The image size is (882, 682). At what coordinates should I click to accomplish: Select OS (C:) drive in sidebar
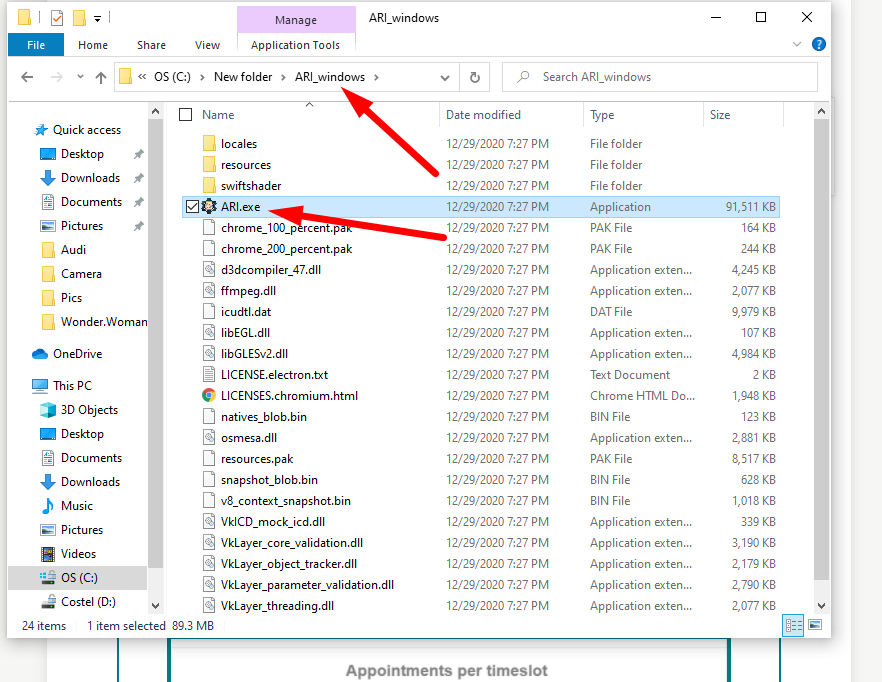tap(79, 578)
